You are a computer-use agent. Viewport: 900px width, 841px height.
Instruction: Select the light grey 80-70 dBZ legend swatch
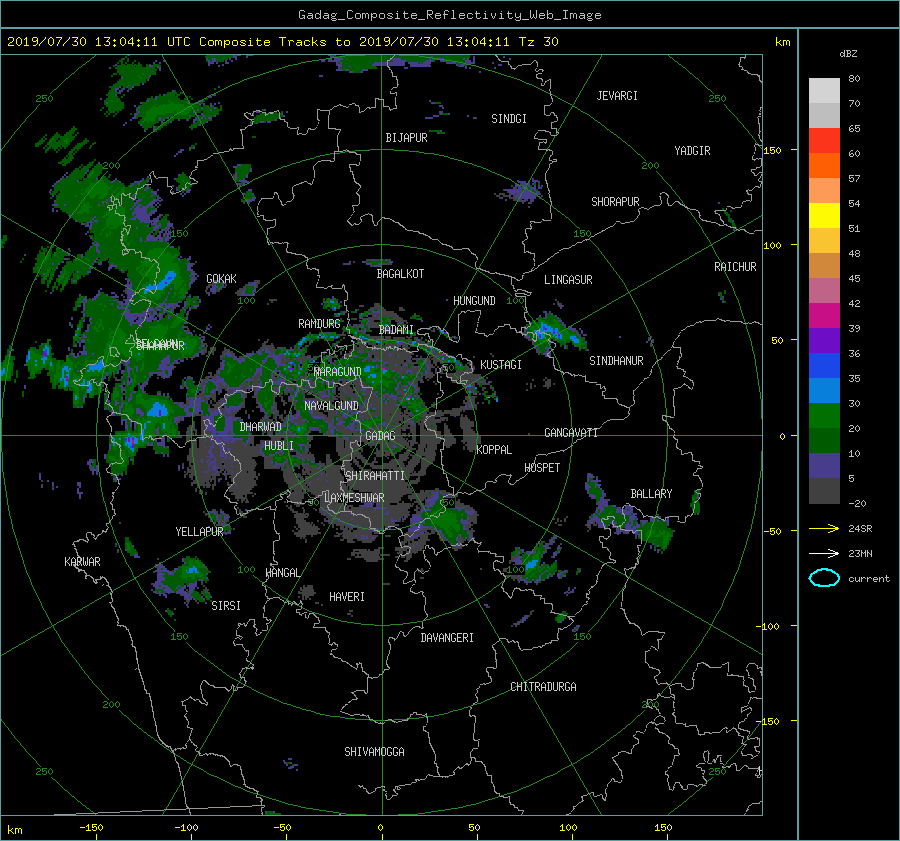(x=824, y=90)
